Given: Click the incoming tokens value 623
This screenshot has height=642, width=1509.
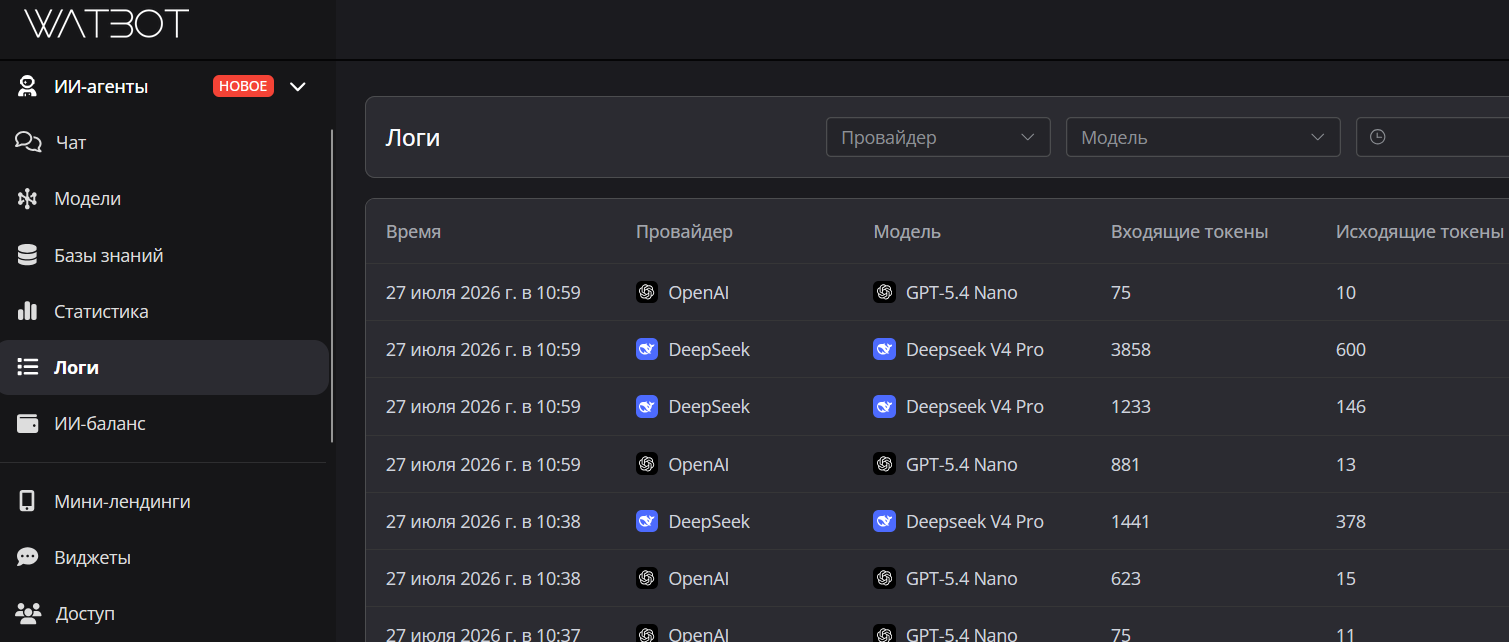Looking at the screenshot, I should point(1126,578).
